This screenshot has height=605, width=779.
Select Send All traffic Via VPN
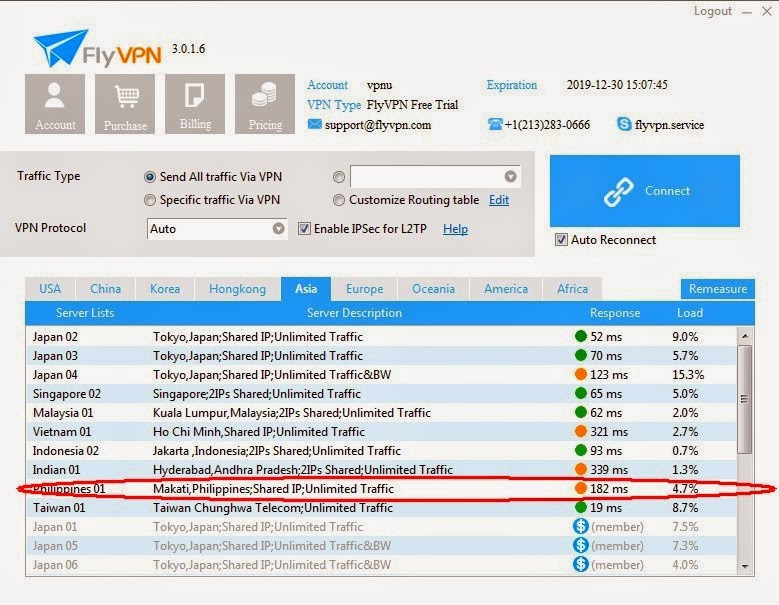click(150, 177)
